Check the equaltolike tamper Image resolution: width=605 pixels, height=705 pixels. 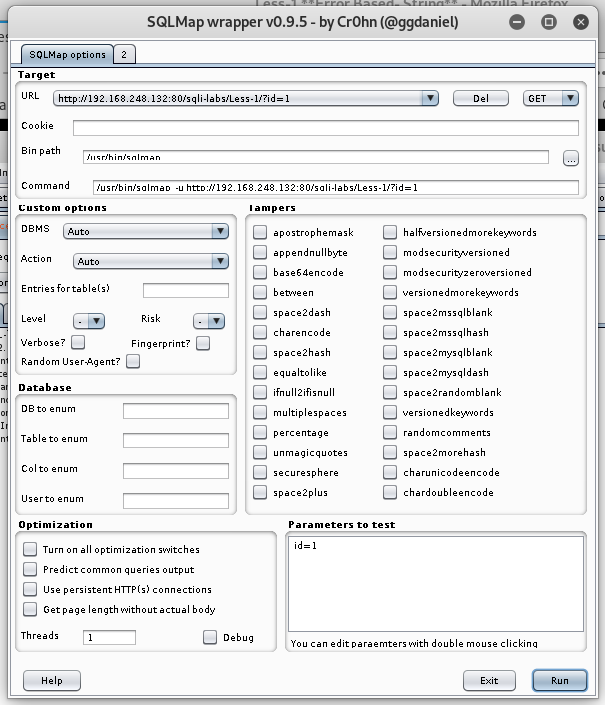click(x=260, y=372)
